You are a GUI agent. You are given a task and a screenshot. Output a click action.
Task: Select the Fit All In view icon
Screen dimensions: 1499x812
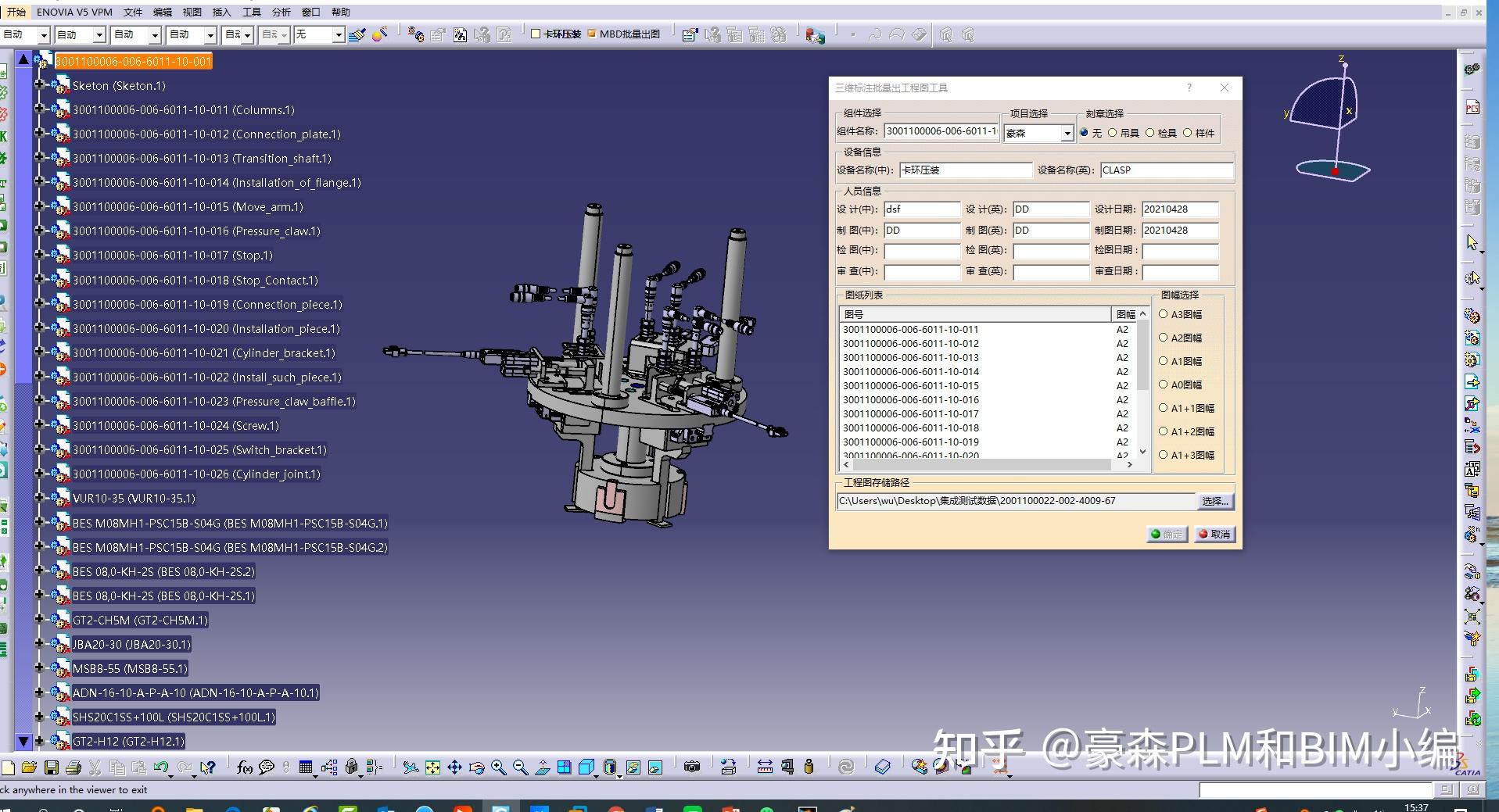432,767
